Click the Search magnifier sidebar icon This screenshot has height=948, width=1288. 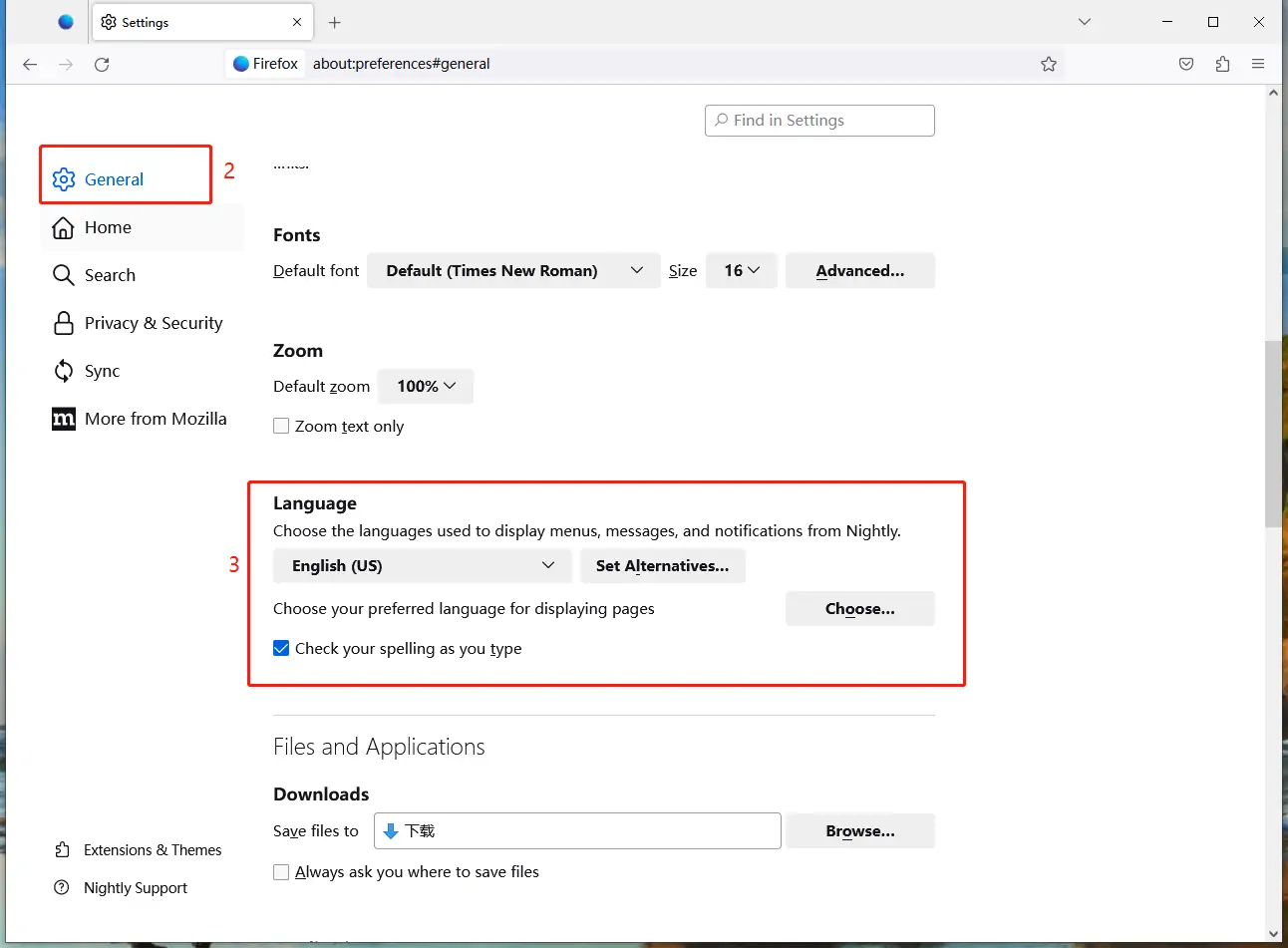(62, 275)
